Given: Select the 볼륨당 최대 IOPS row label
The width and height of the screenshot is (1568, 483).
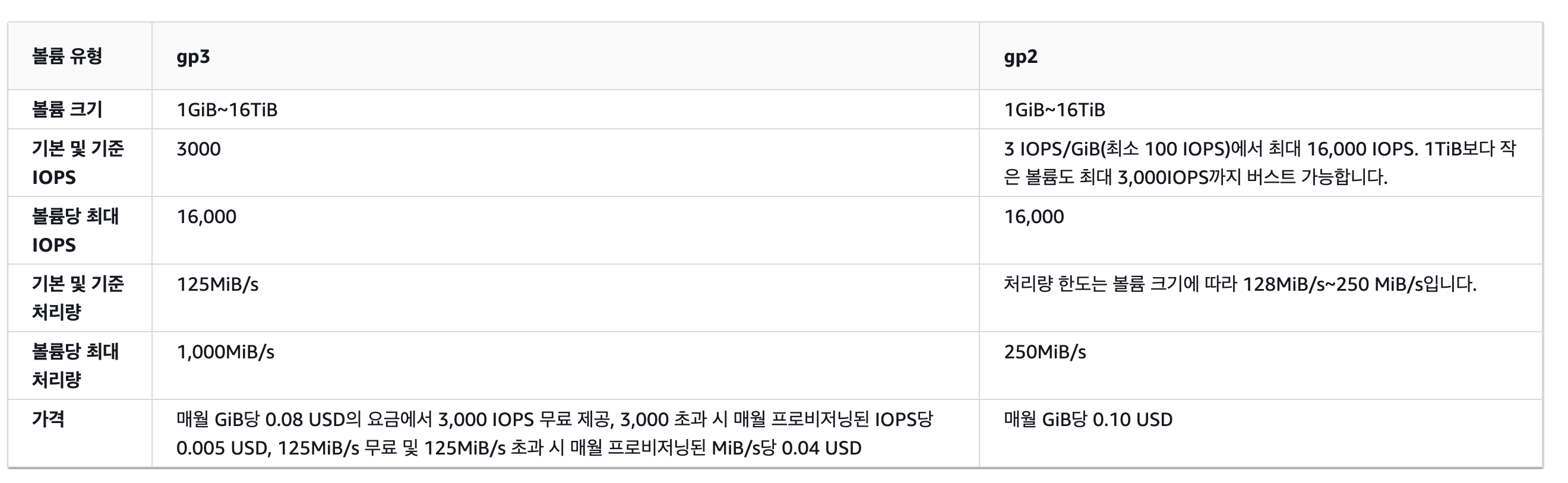Looking at the screenshot, I should click(75, 230).
